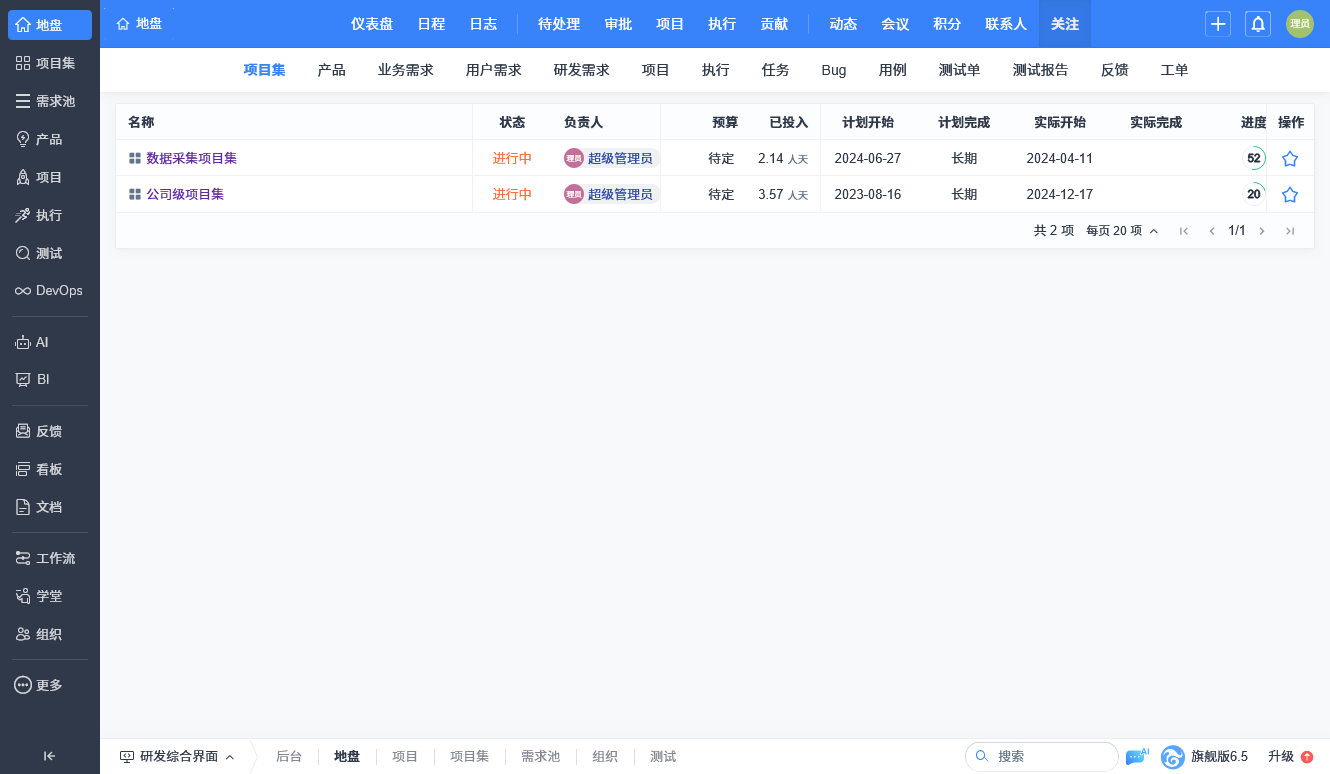This screenshot has height=774, width=1330.
Task: Click the progress ring showing 52
Action: [x=1254, y=158]
